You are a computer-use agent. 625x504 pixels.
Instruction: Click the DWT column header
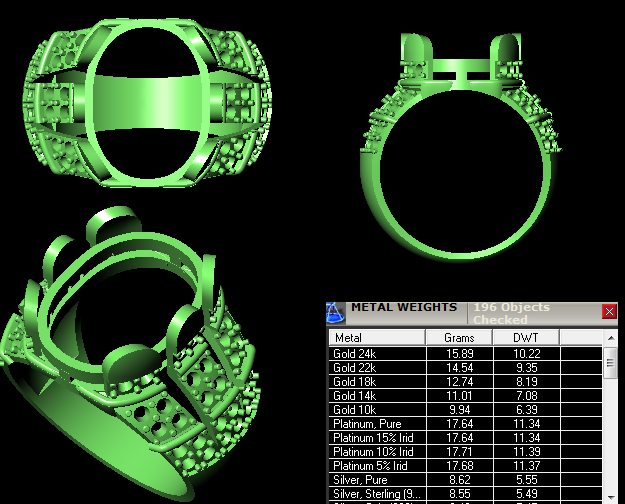pyautogui.click(x=526, y=337)
